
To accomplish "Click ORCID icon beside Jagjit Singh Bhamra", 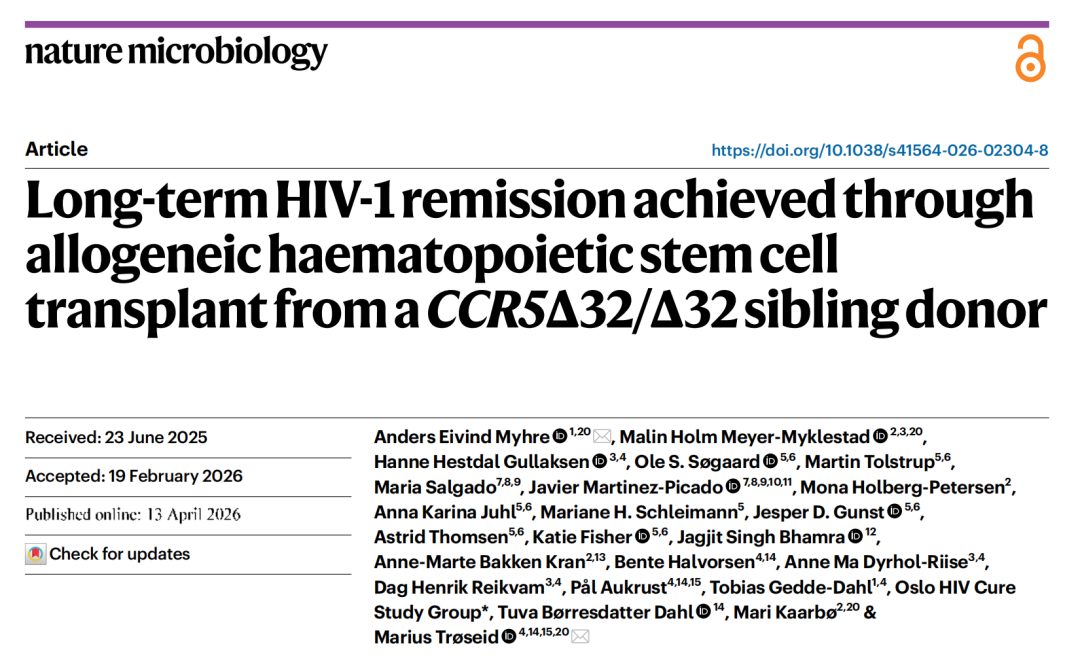I will coord(855,537).
